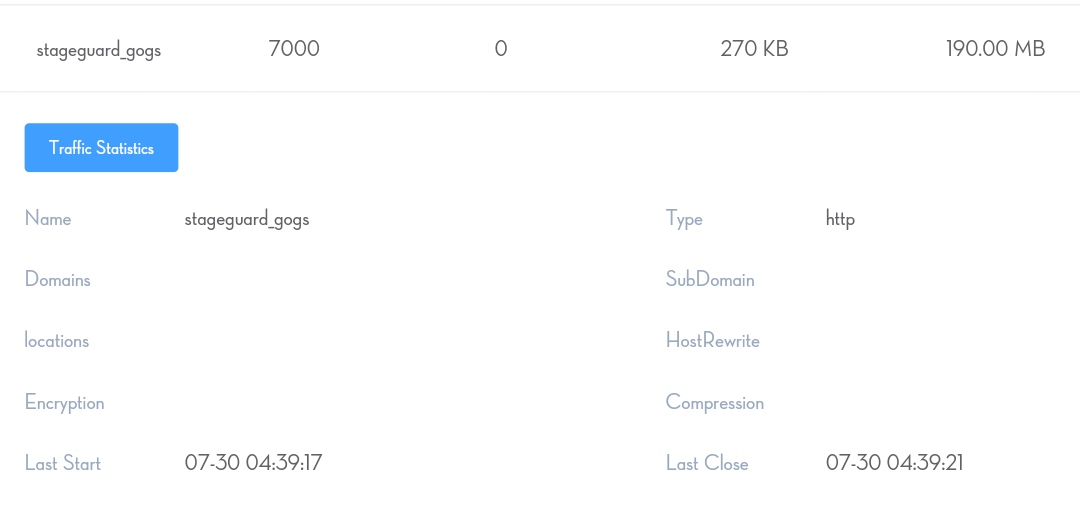This screenshot has width=1080, height=507.
Task: Click the HostRewrite field label
Action: pyautogui.click(x=712, y=341)
